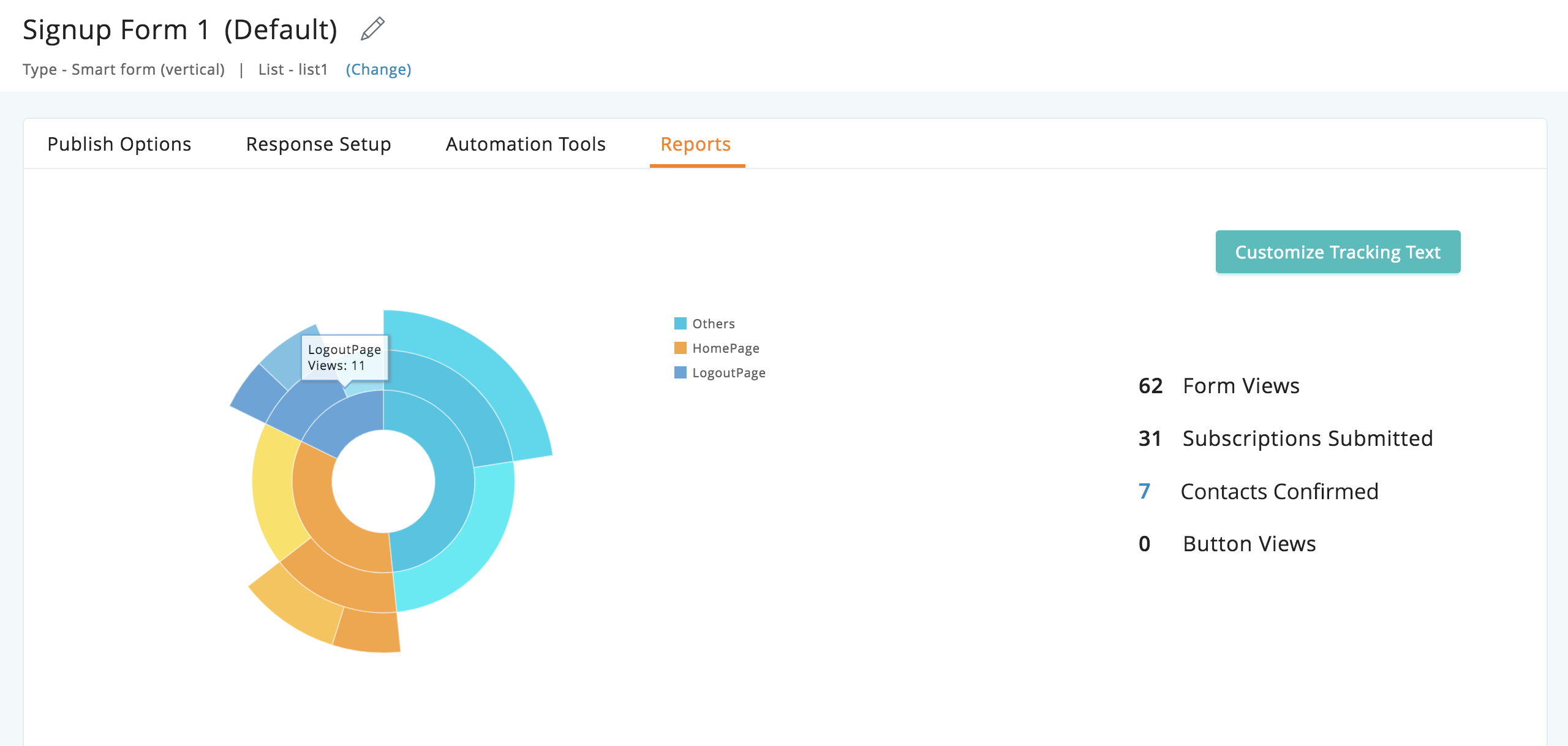Viewport: 1568px width, 746px height.
Task: Switch to Response Setup tab
Action: click(x=318, y=144)
